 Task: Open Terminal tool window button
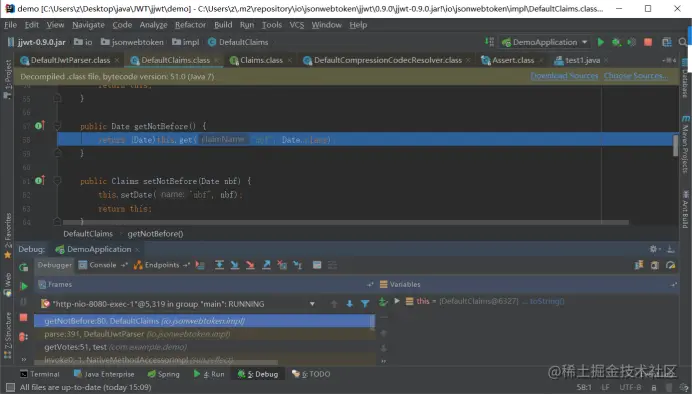click(39, 374)
